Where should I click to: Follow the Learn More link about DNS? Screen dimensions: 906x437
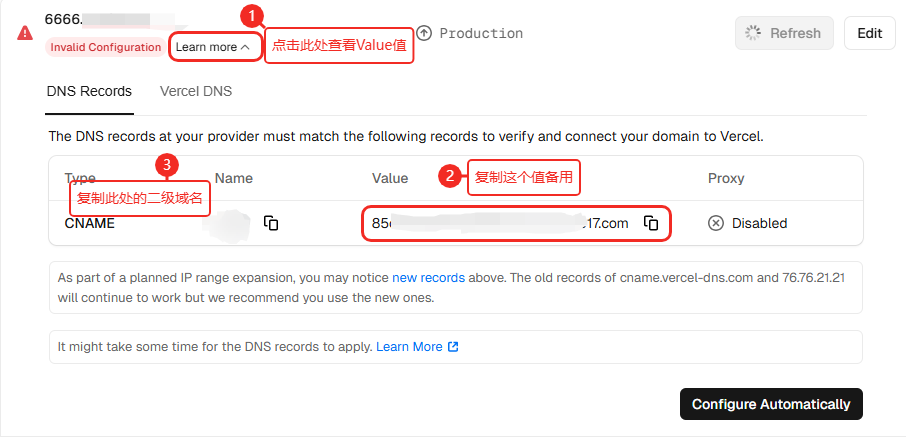(409, 347)
